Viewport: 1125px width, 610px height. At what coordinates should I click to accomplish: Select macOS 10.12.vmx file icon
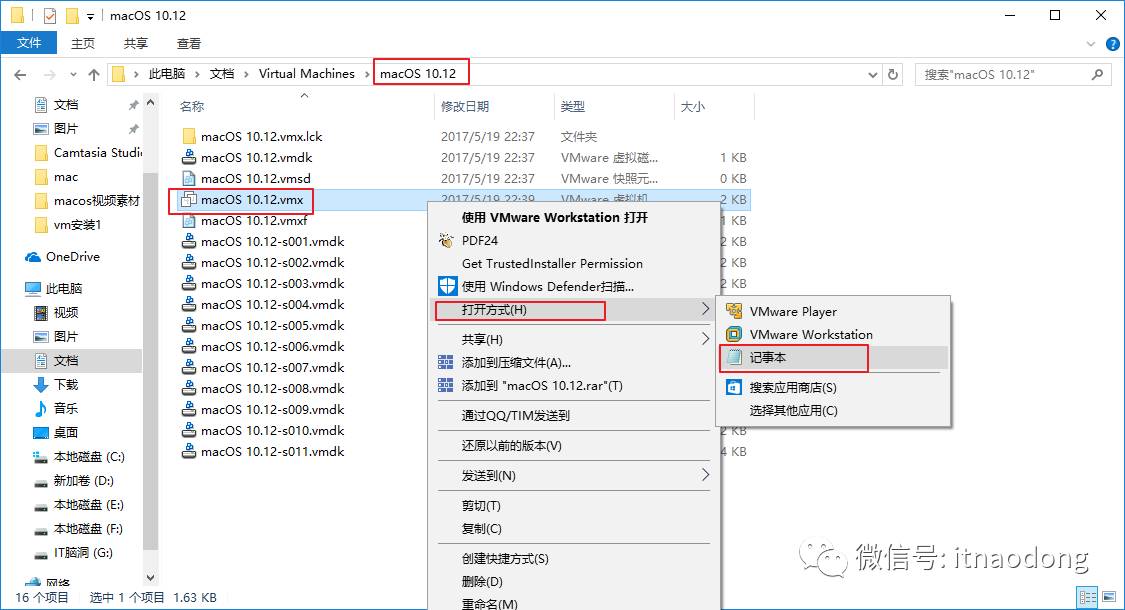189,200
